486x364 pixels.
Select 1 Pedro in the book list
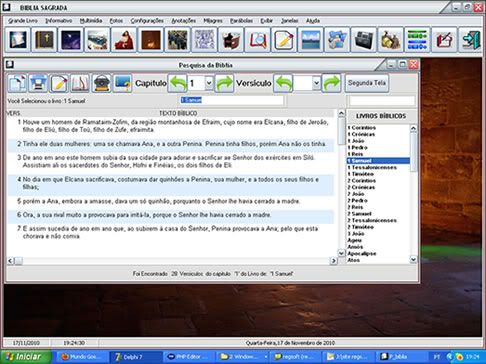point(378,147)
